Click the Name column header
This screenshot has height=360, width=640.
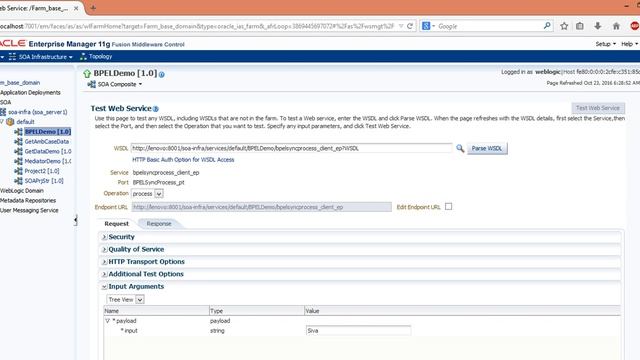(156, 311)
